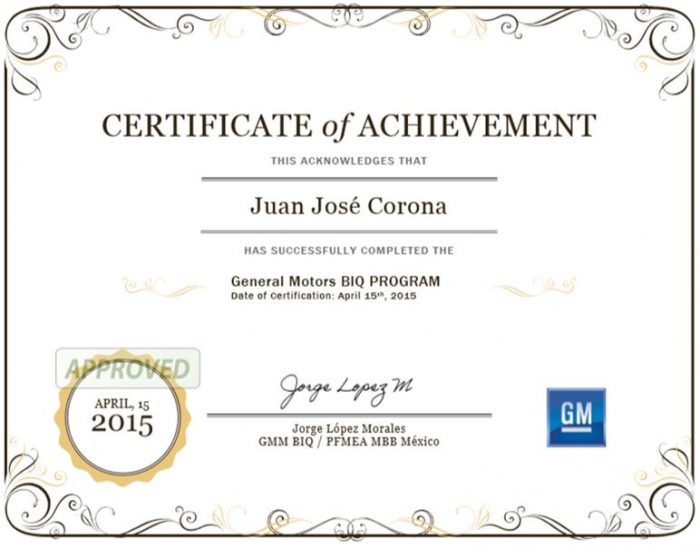Click the CERTIFICATE of ACHIEVEMENT title
Image resolution: width=700 pixels, height=549 pixels.
point(349,126)
